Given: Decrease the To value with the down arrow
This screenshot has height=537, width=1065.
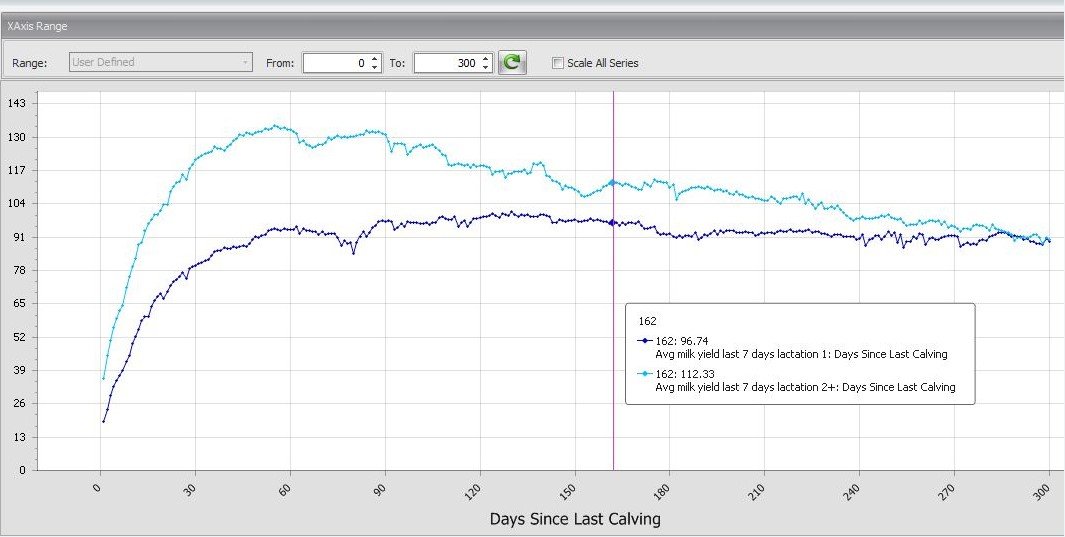Looking at the screenshot, I should 485,67.
